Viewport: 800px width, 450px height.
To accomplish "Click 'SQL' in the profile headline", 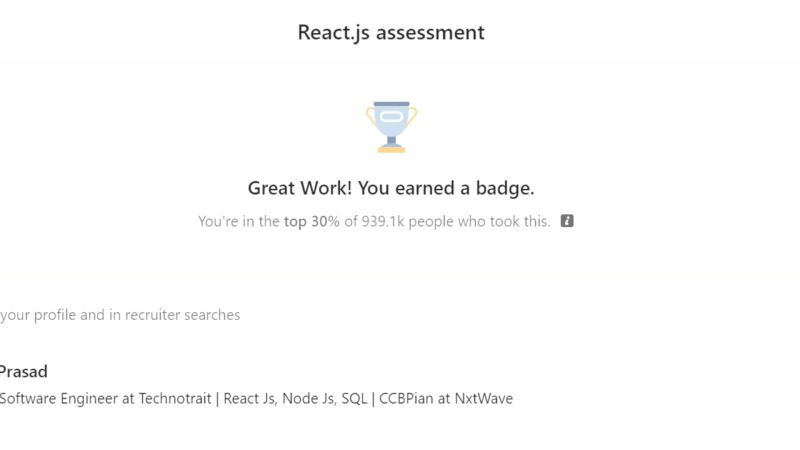I will 354,398.
